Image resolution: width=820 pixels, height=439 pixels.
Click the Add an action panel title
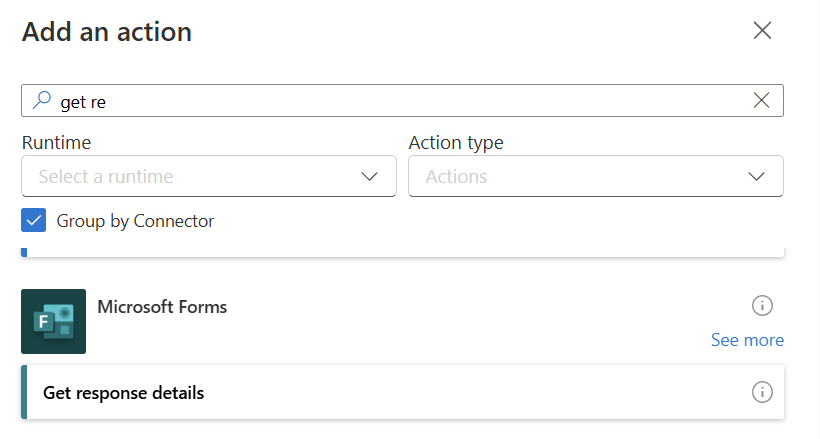click(x=107, y=31)
